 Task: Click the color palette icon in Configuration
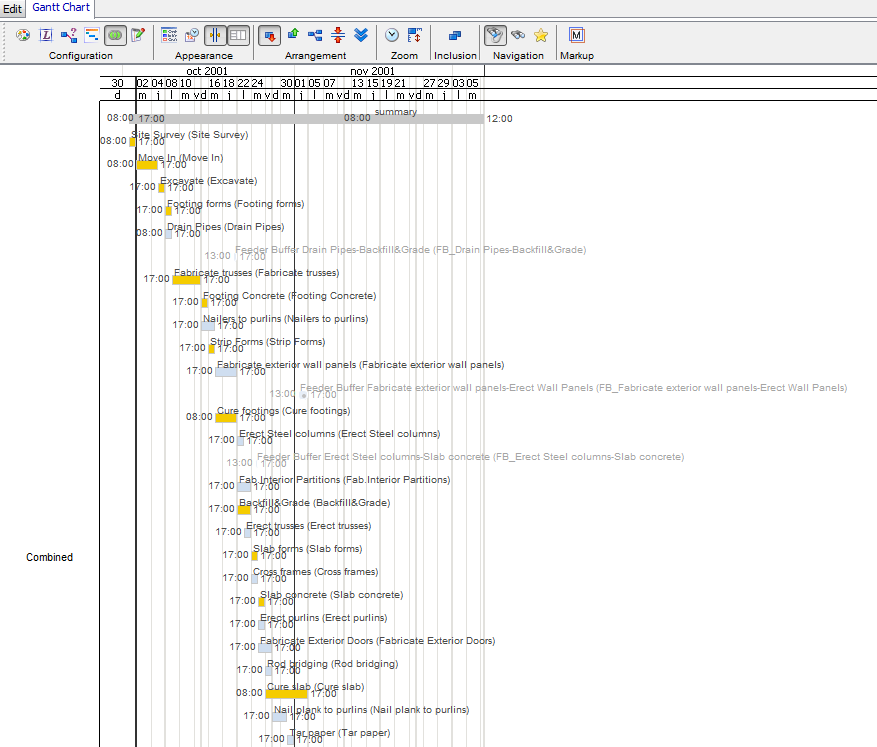(23, 35)
